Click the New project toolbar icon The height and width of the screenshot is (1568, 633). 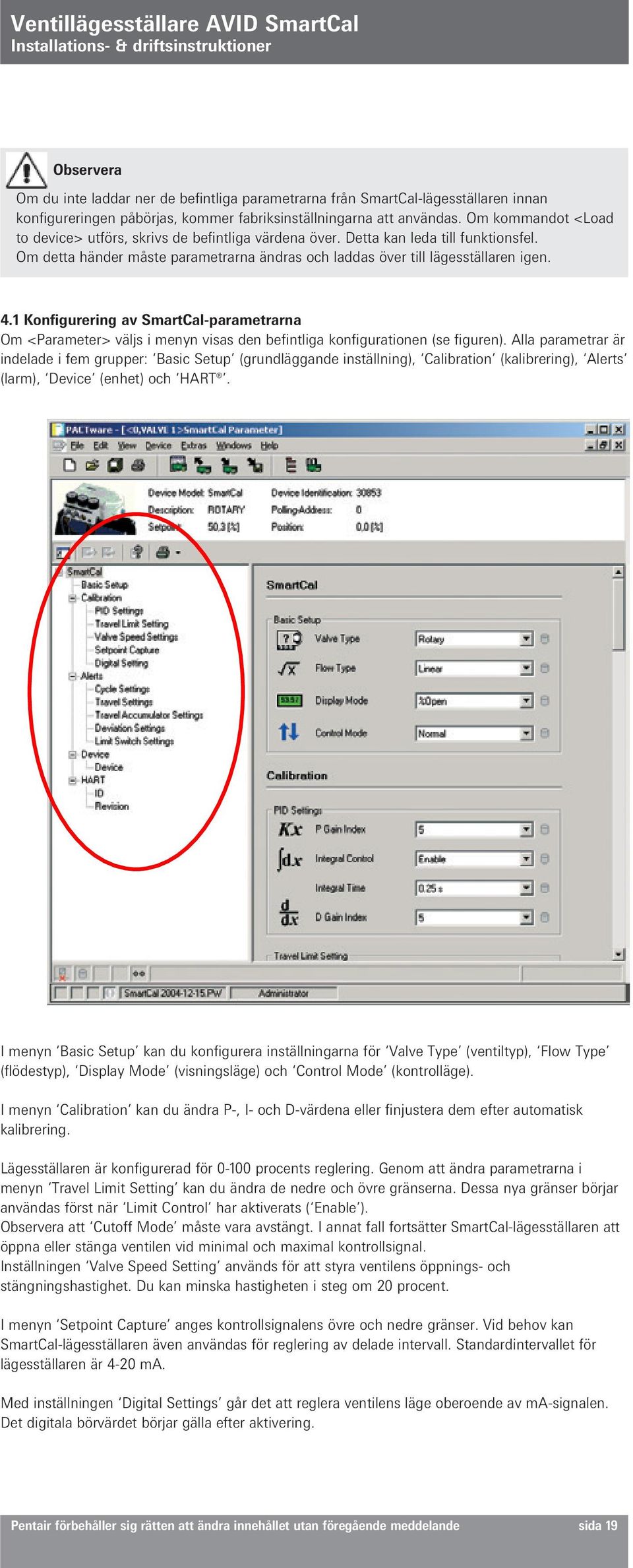tap(69, 466)
